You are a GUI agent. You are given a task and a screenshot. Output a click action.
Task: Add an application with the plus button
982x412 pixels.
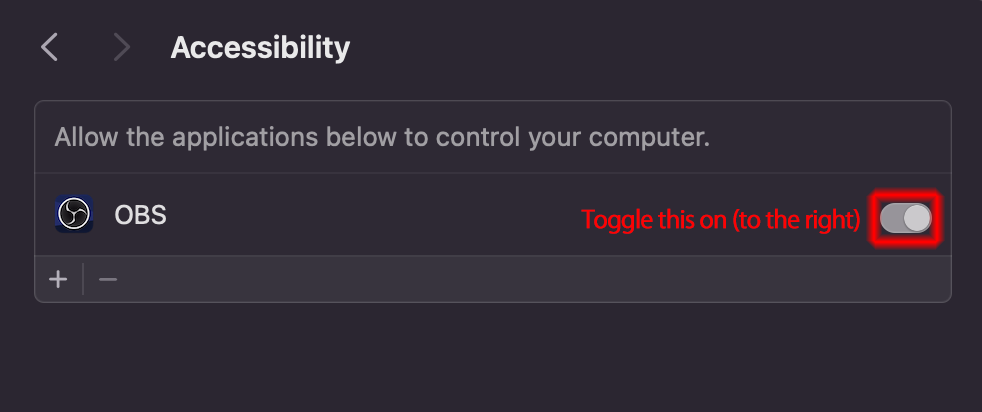click(x=59, y=279)
